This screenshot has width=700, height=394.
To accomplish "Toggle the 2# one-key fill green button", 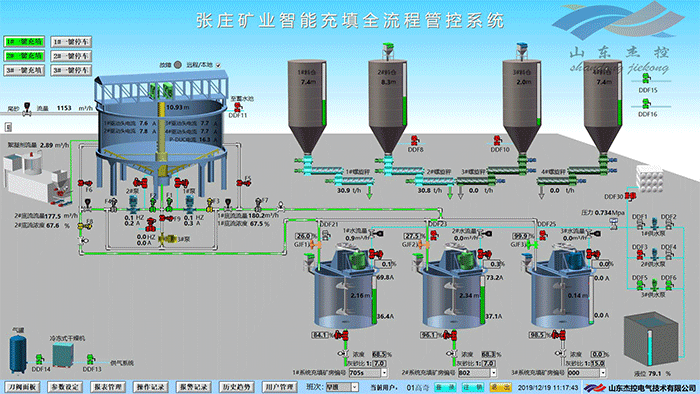I will click(25, 56).
